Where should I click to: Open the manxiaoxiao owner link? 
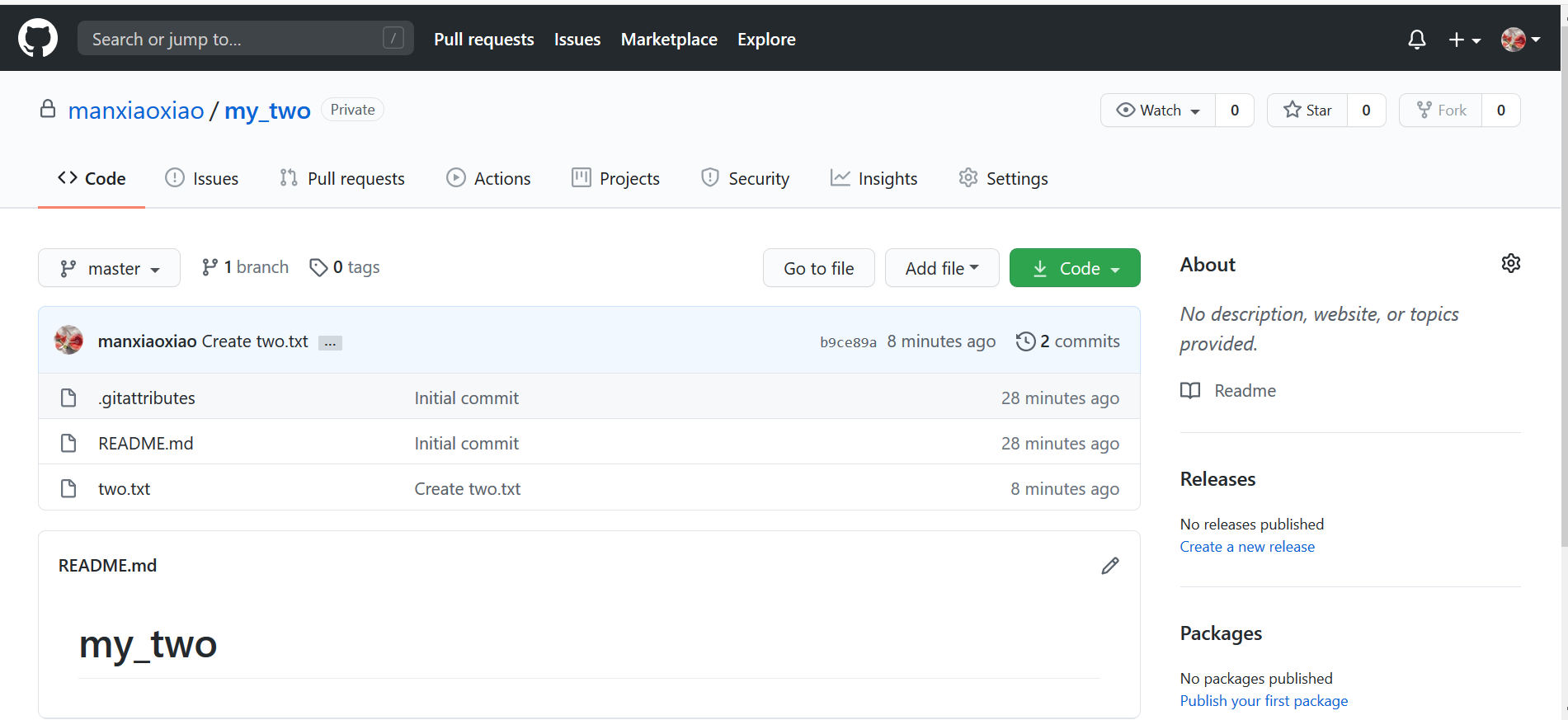pyautogui.click(x=136, y=111)
